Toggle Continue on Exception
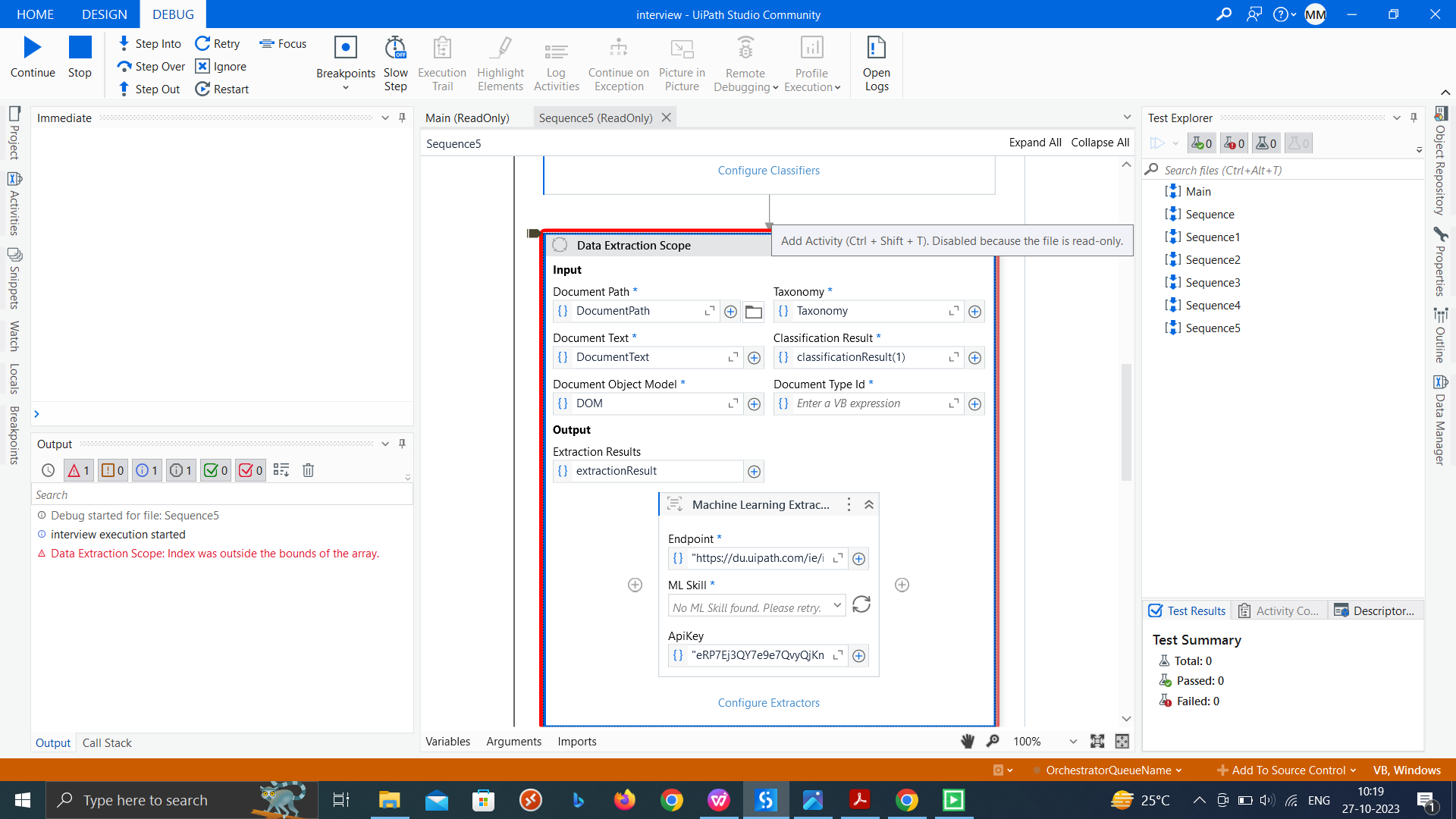Image resolution: width=1456 pixels, height=819 pixels. click(x=619, y=64)
